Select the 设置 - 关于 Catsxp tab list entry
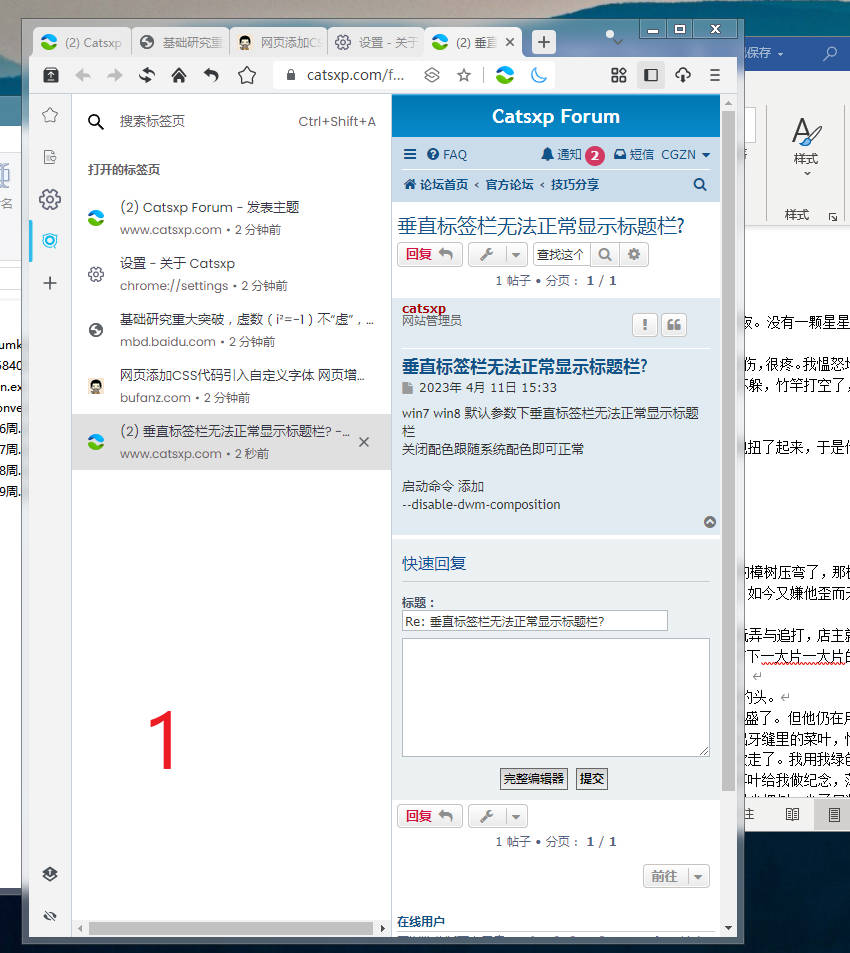The height and width of the screenshot is (953, 850). pos(231,274)
